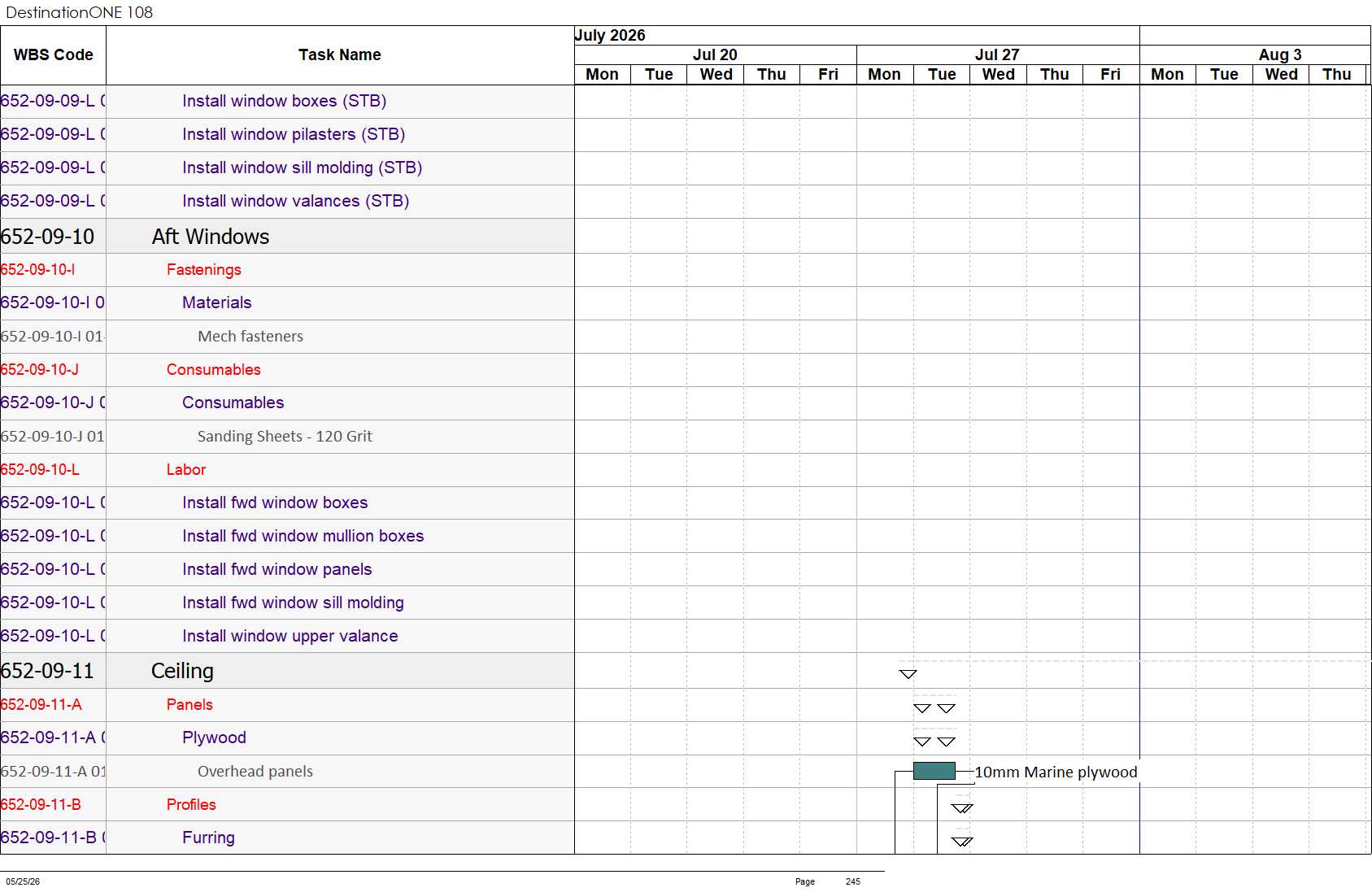Select the Aft Windows summary row
This screenshot has height=892, width=1372.
(x=287, y=236)
